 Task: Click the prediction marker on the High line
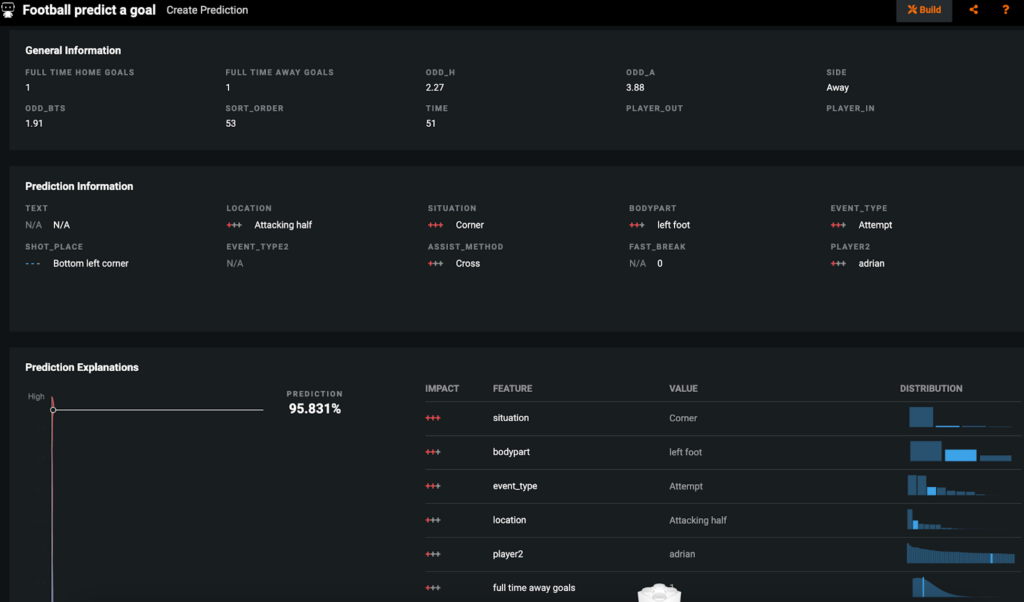click(53, 410)
